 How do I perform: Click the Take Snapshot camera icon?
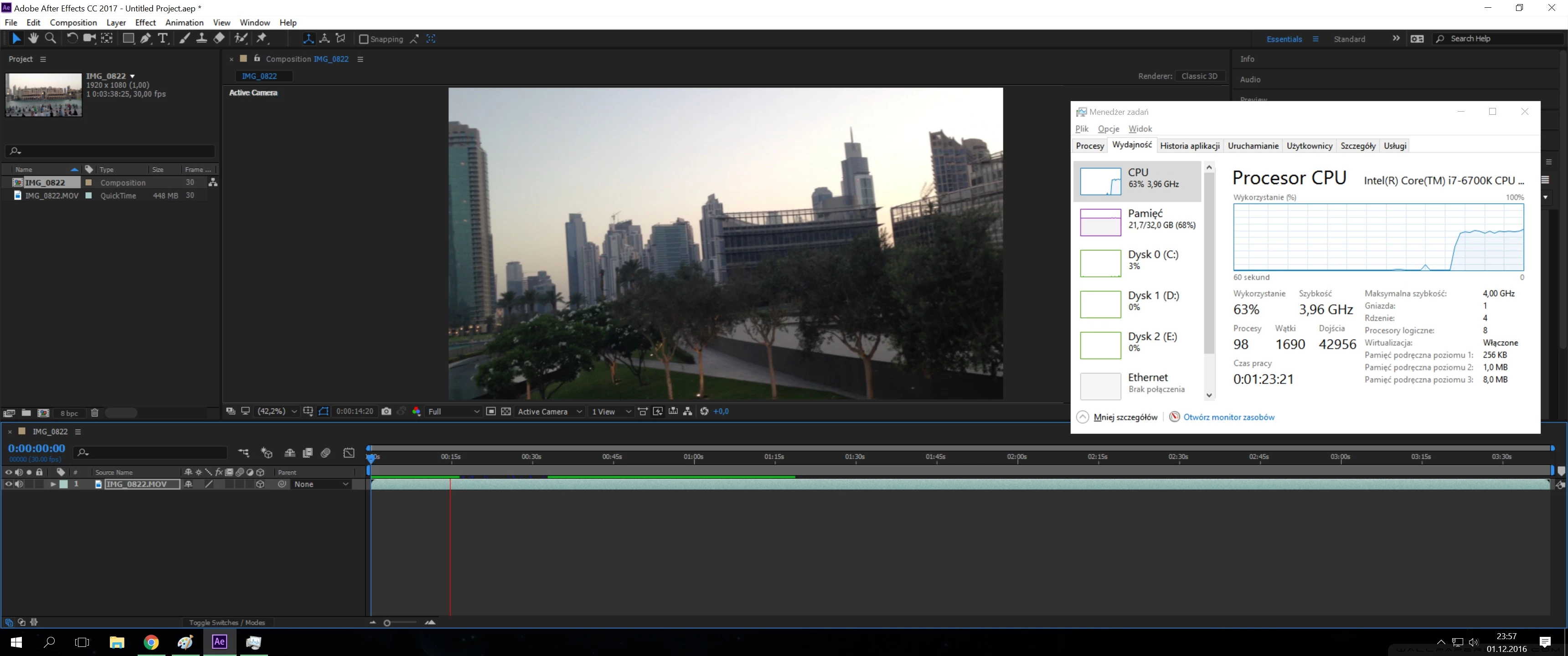386,411
